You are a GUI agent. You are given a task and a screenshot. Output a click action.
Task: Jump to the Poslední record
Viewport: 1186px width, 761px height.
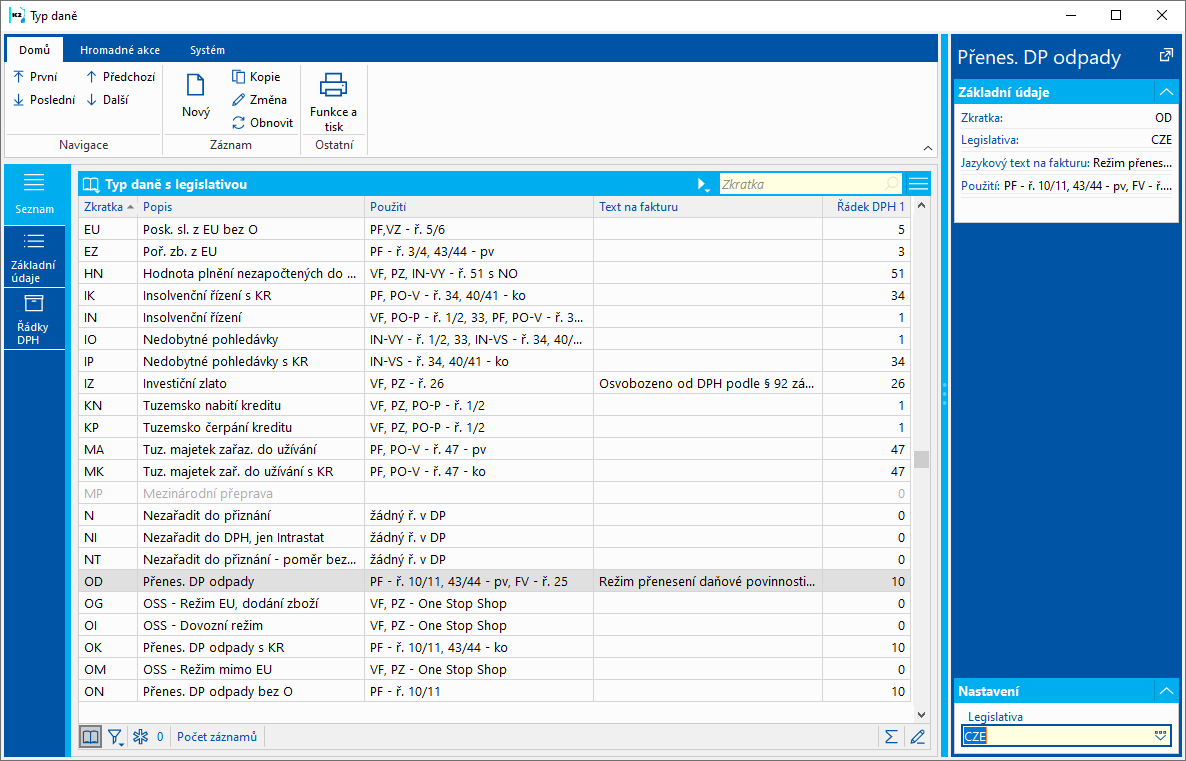[x=44, y=99]
